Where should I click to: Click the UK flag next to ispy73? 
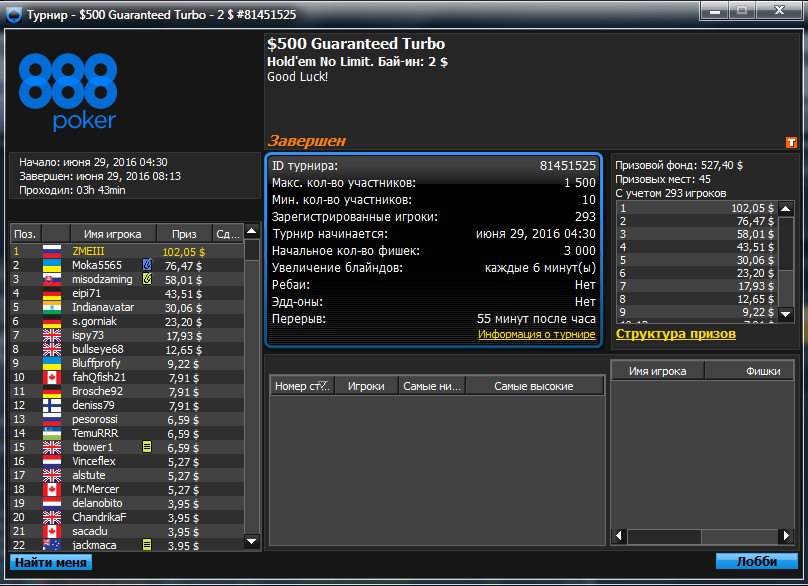click(52, 336)
